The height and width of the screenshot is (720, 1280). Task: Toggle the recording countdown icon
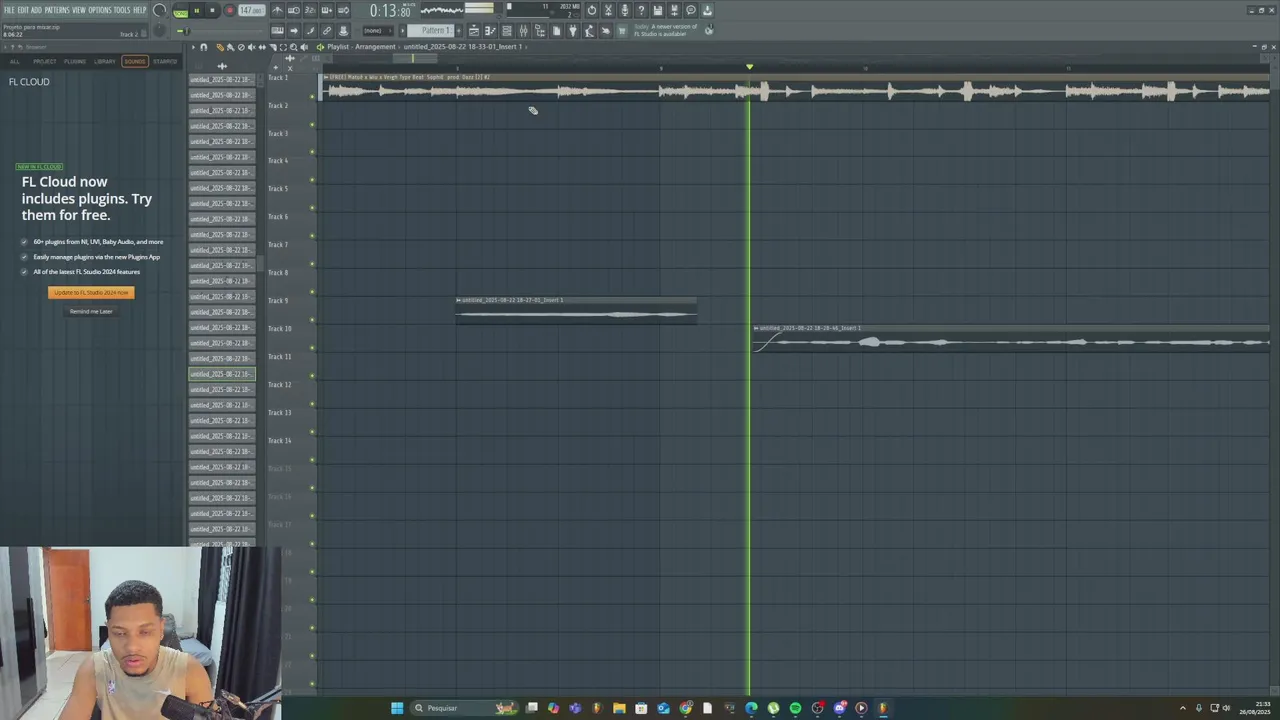click(x=310, y=10)
